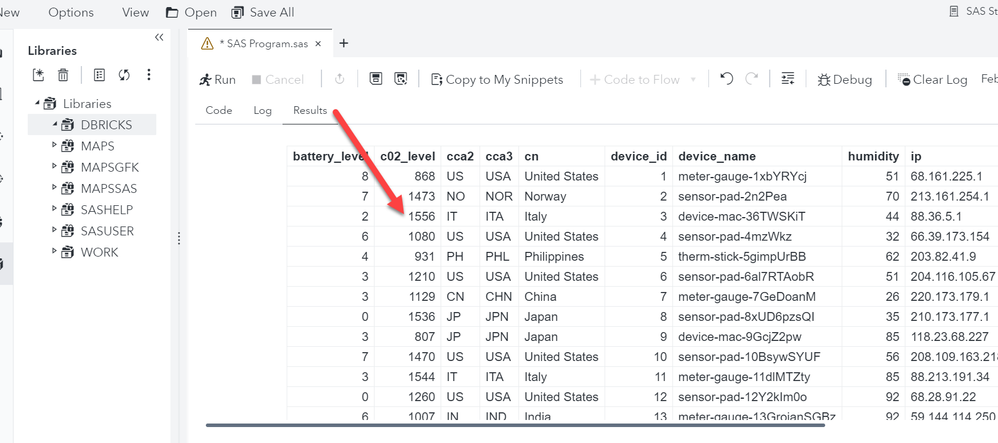Collapse the DBRICKS library node
This screenshot has height=443, width=998.
coord(55,125)
